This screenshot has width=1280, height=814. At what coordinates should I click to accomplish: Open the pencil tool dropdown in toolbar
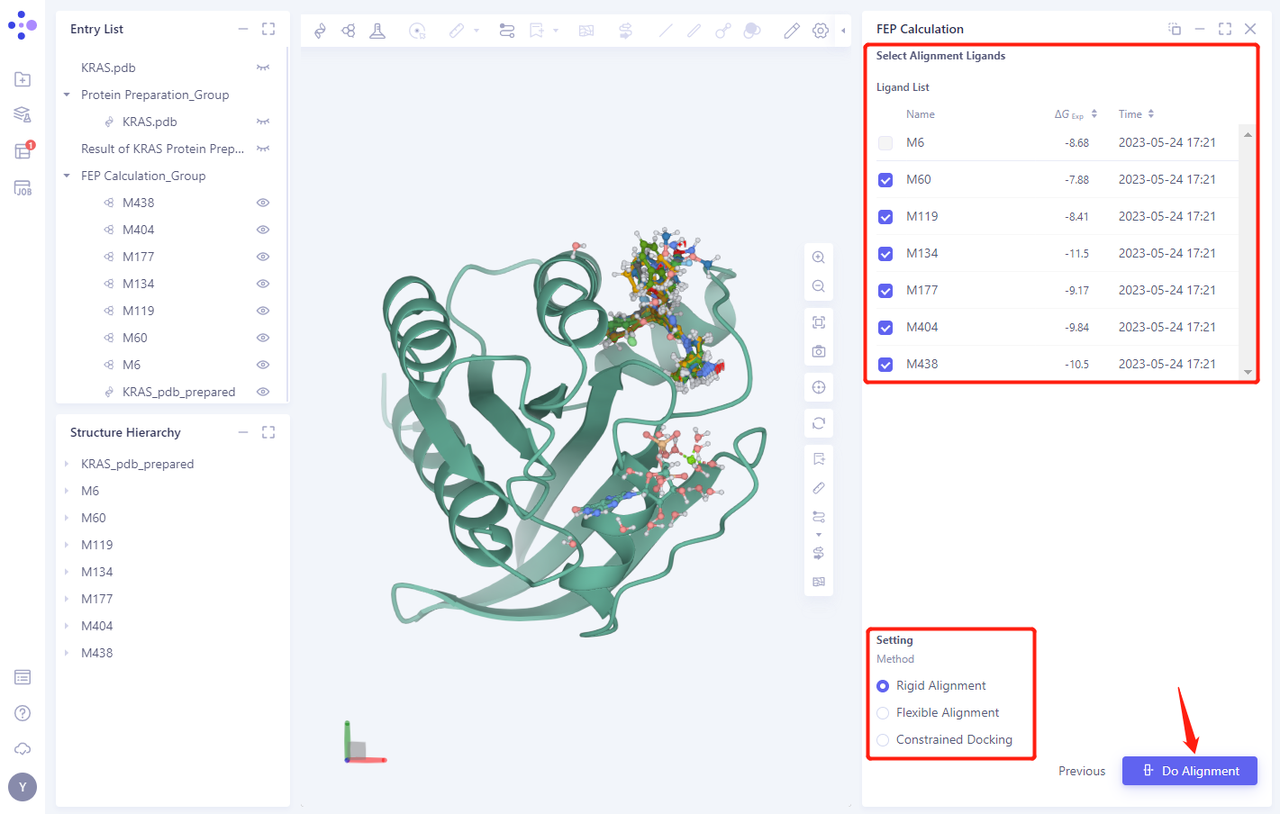pyautogui.click(x=476, y=31)
